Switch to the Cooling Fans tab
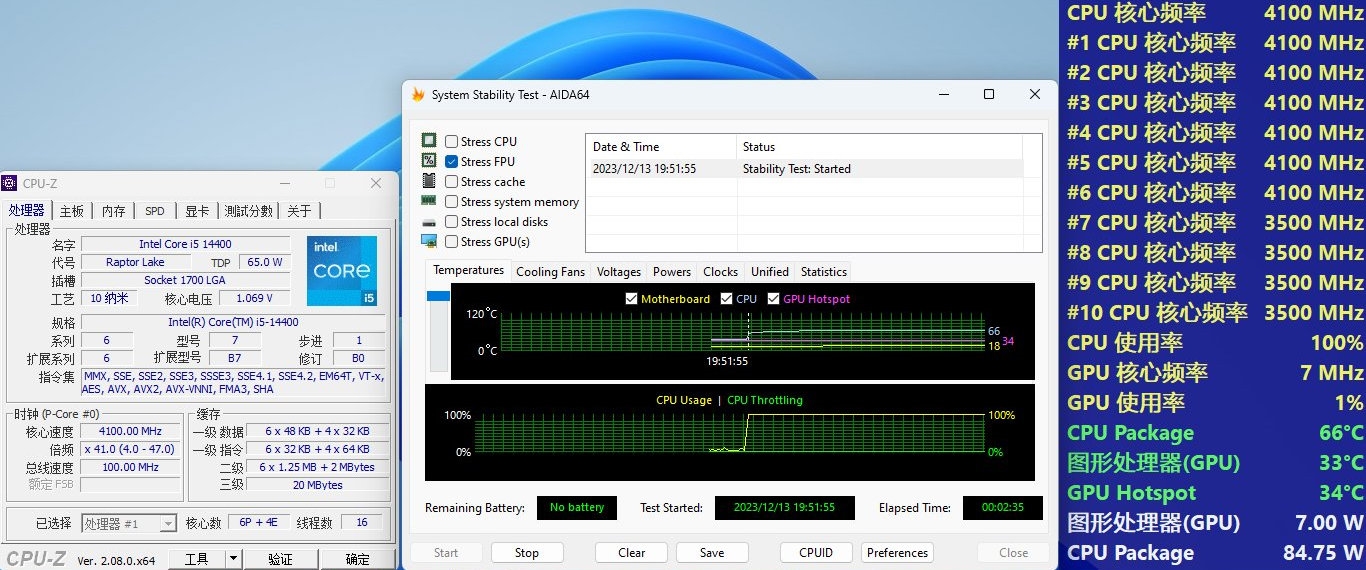Screen dimensions: 1366x570 (550, 272)
